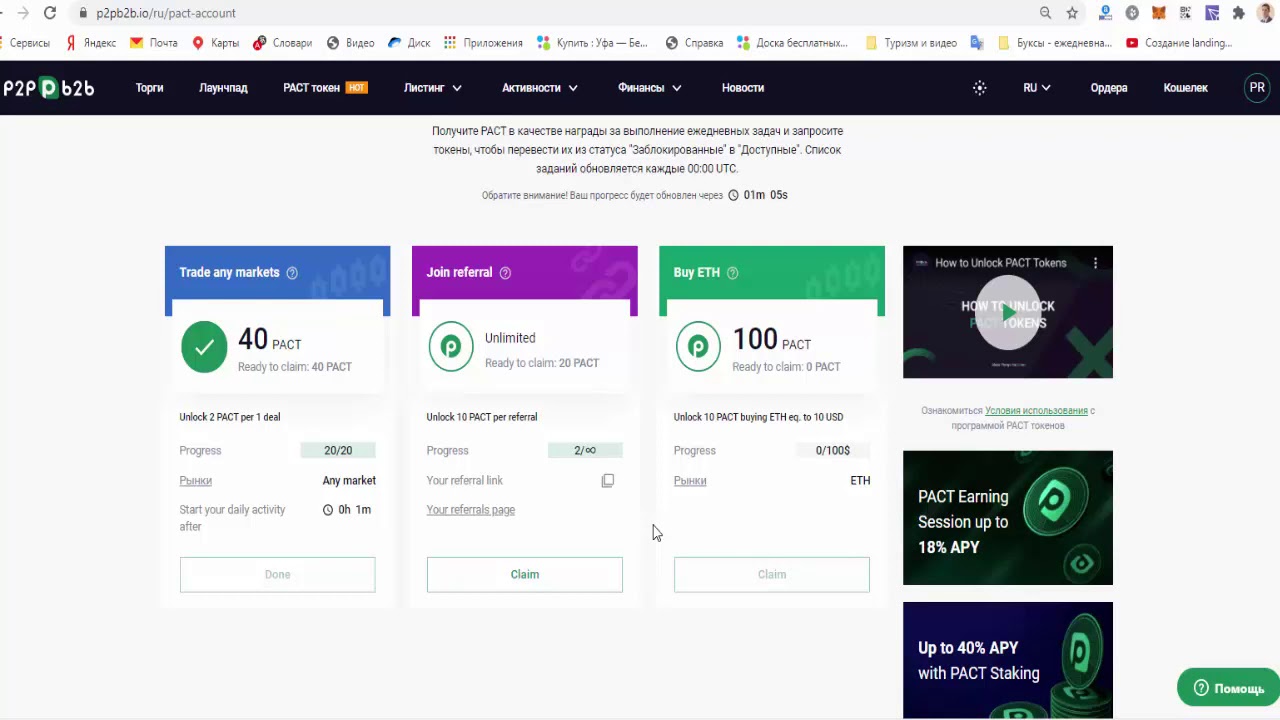Click the green checkmark icon on Trade card

pyautogui.click(x=204, y=348)
